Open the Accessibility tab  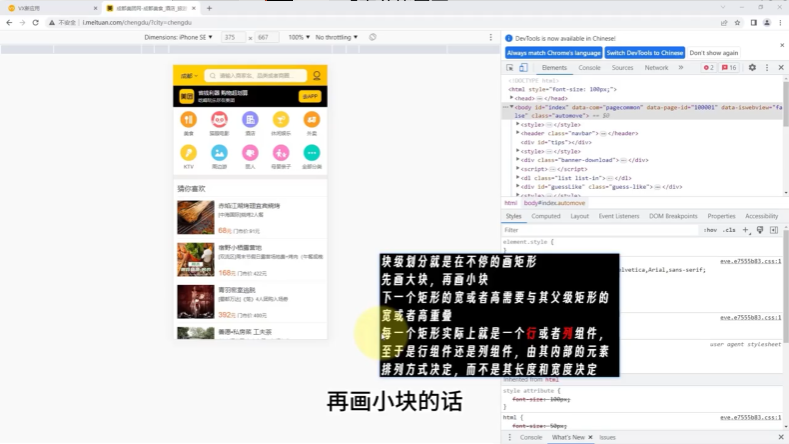tap(761, 216)
